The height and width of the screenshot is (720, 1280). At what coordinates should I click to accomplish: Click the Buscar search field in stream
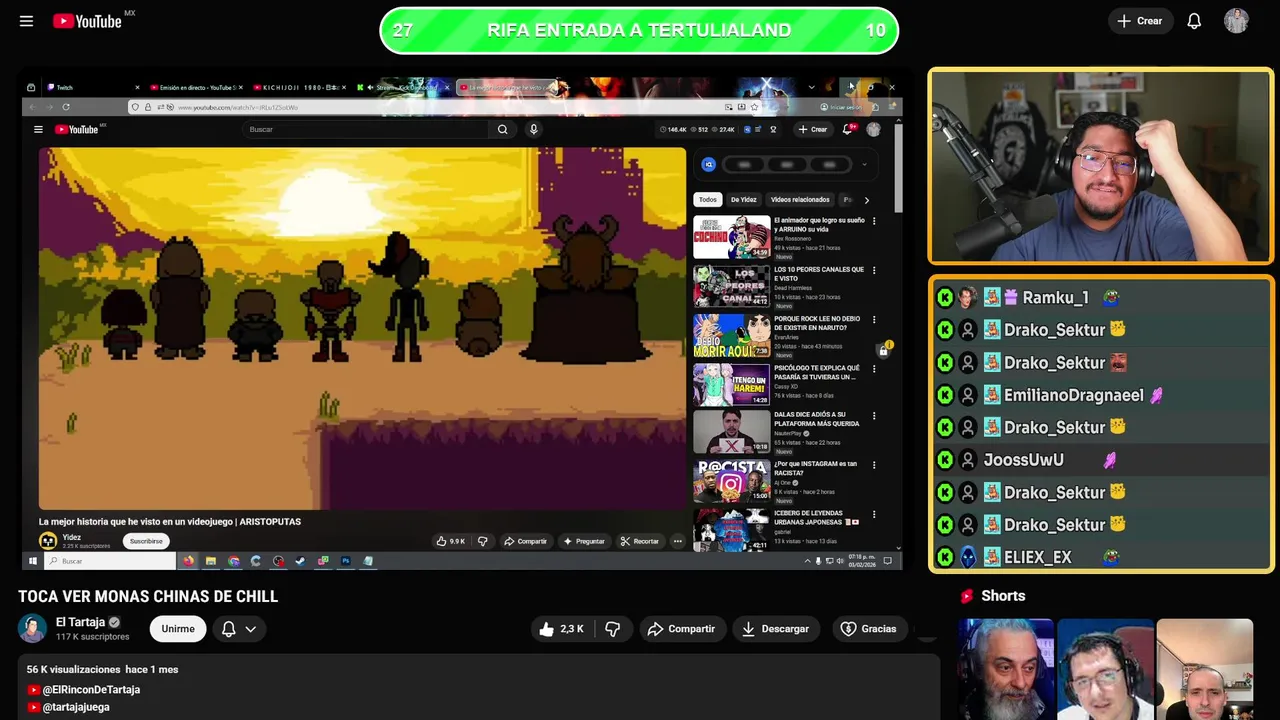(x=368, y=129)
